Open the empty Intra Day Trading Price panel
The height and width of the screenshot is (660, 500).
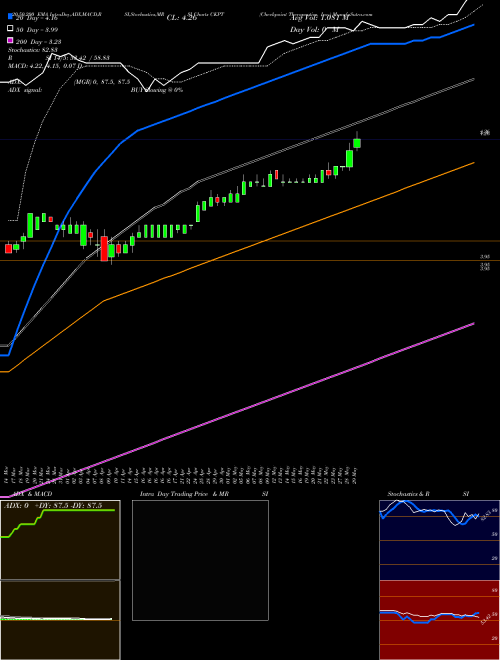(x=200, y=560)
